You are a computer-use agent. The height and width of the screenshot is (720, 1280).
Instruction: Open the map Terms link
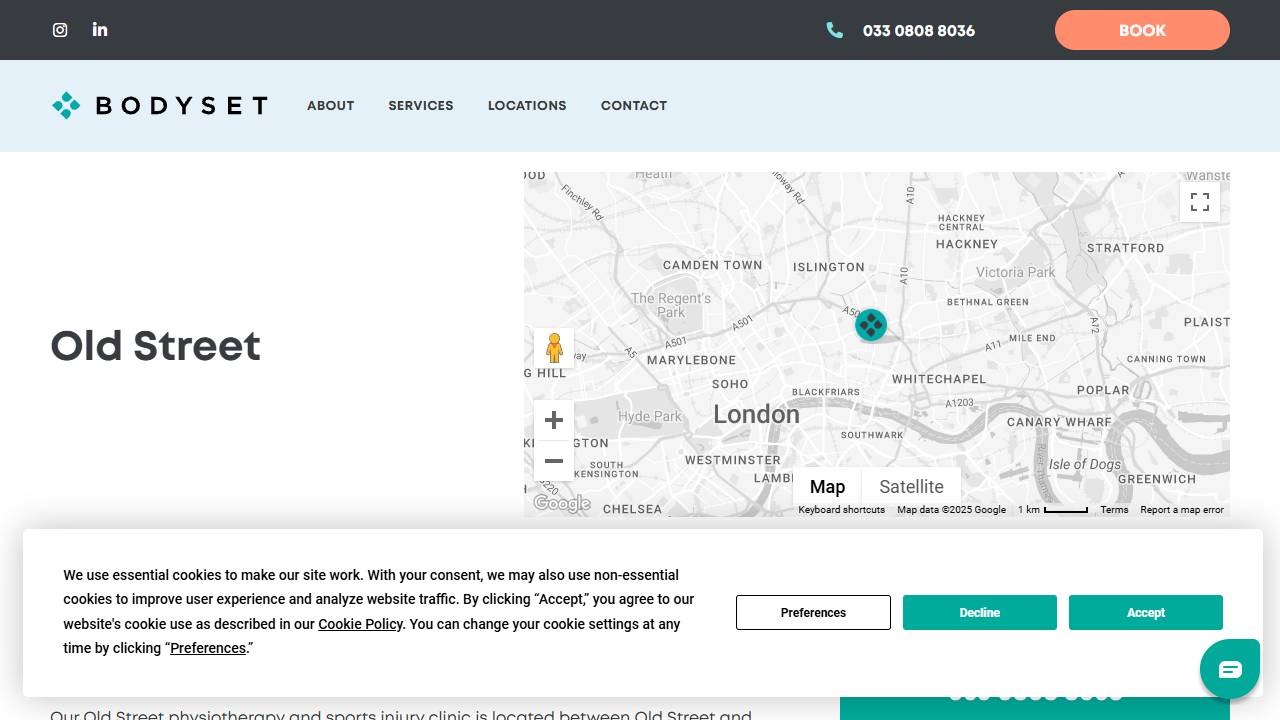tap(1114, 510)
